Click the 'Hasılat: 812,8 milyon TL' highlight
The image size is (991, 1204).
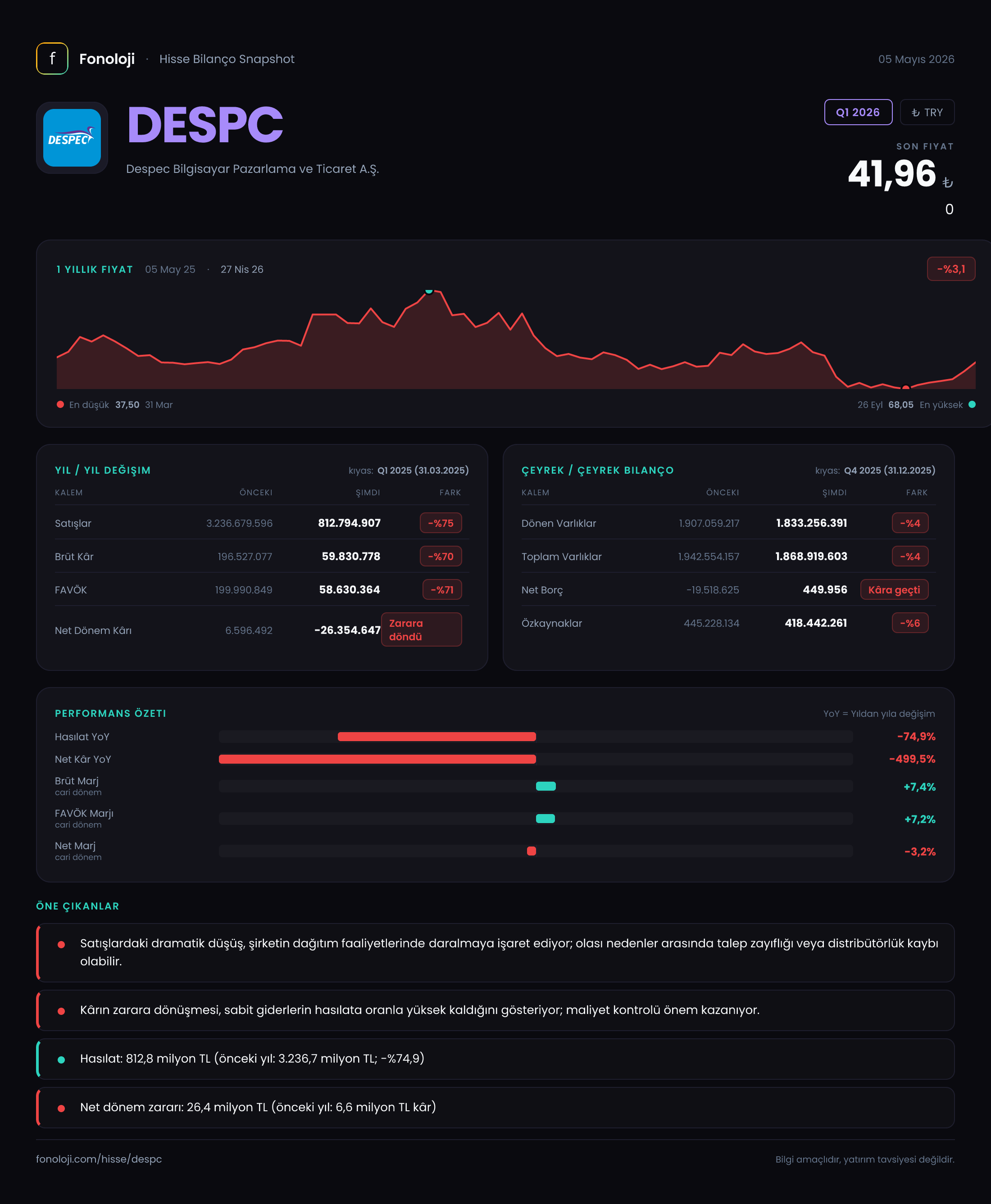tap(495, 1059)
